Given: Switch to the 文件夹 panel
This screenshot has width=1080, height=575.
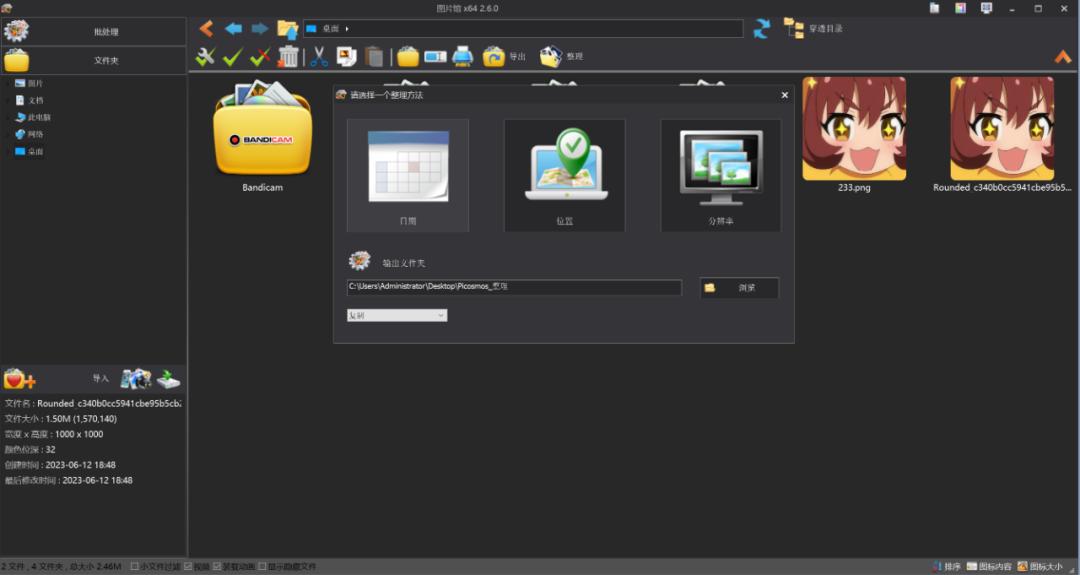Looking at the screenshot, I should coord(93,60).
